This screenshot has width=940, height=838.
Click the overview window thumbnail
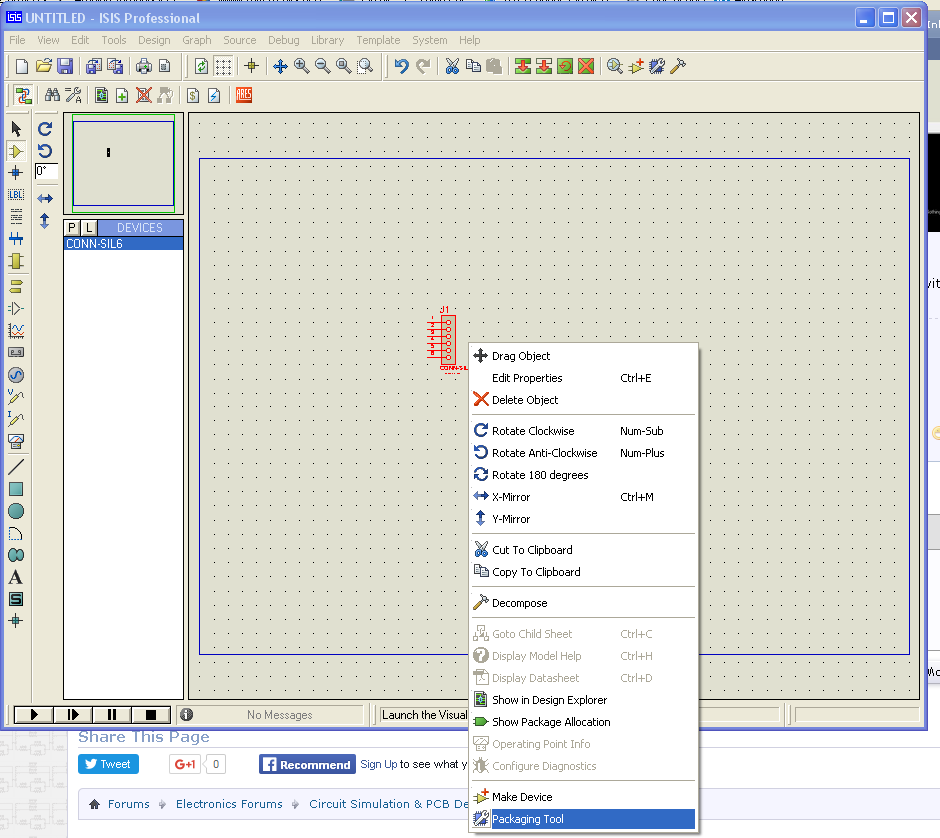point(123,163)
